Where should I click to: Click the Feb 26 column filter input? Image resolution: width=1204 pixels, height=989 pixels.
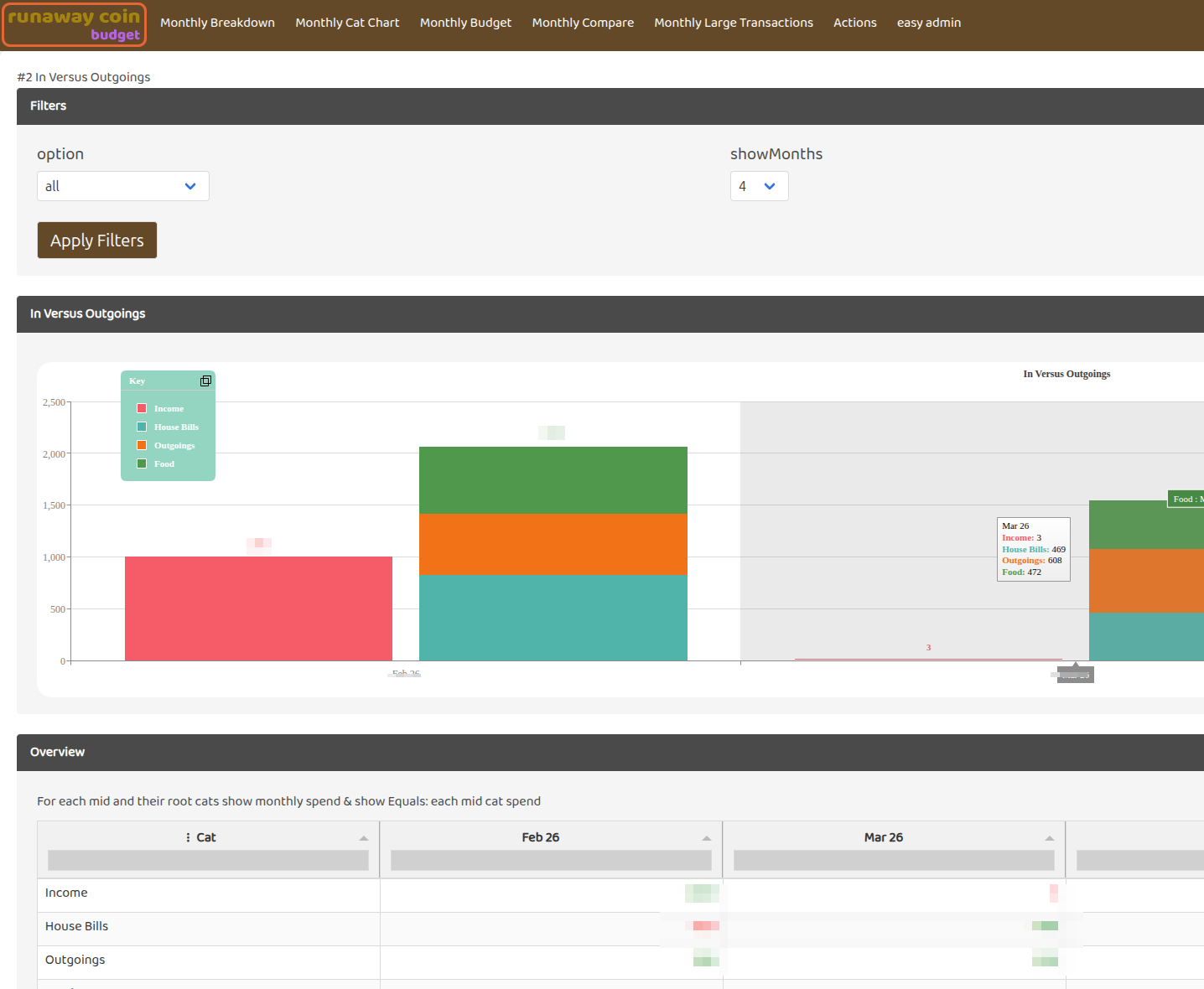[x=551, y=860]
